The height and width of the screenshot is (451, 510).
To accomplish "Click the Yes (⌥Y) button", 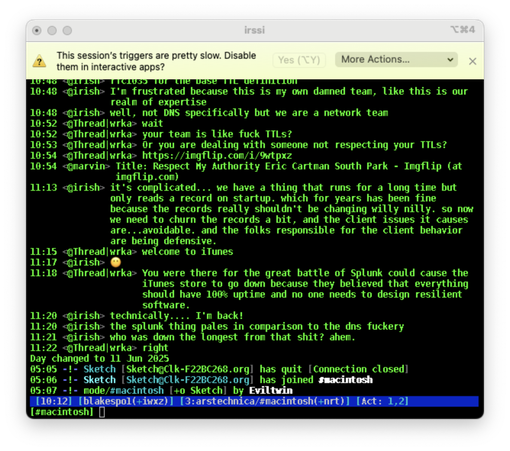I will click(x=299, y=60).
